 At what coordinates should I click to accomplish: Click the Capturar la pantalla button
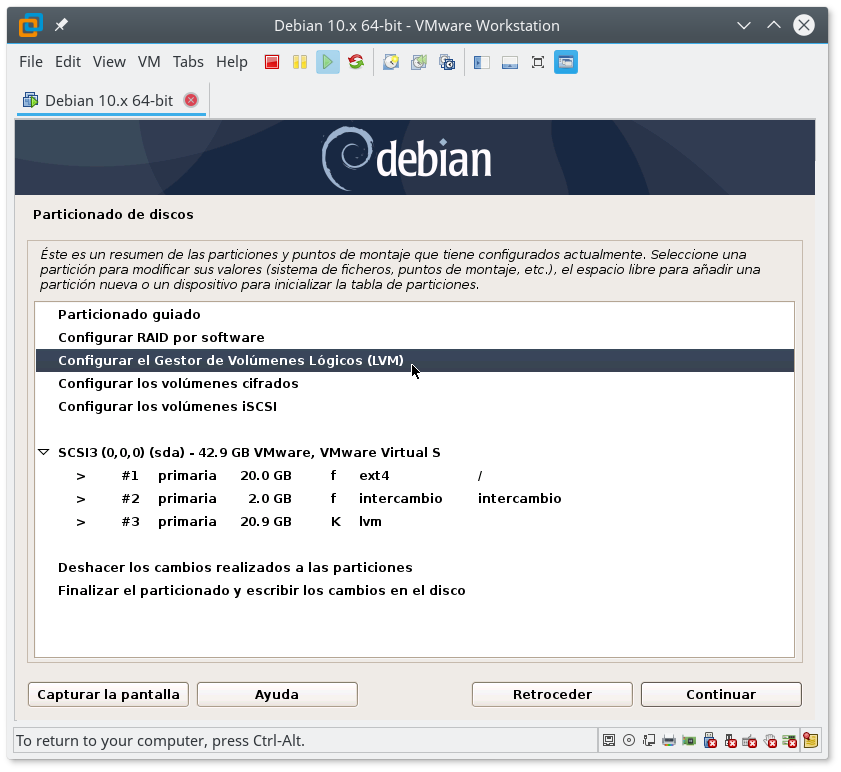[108, 695]
